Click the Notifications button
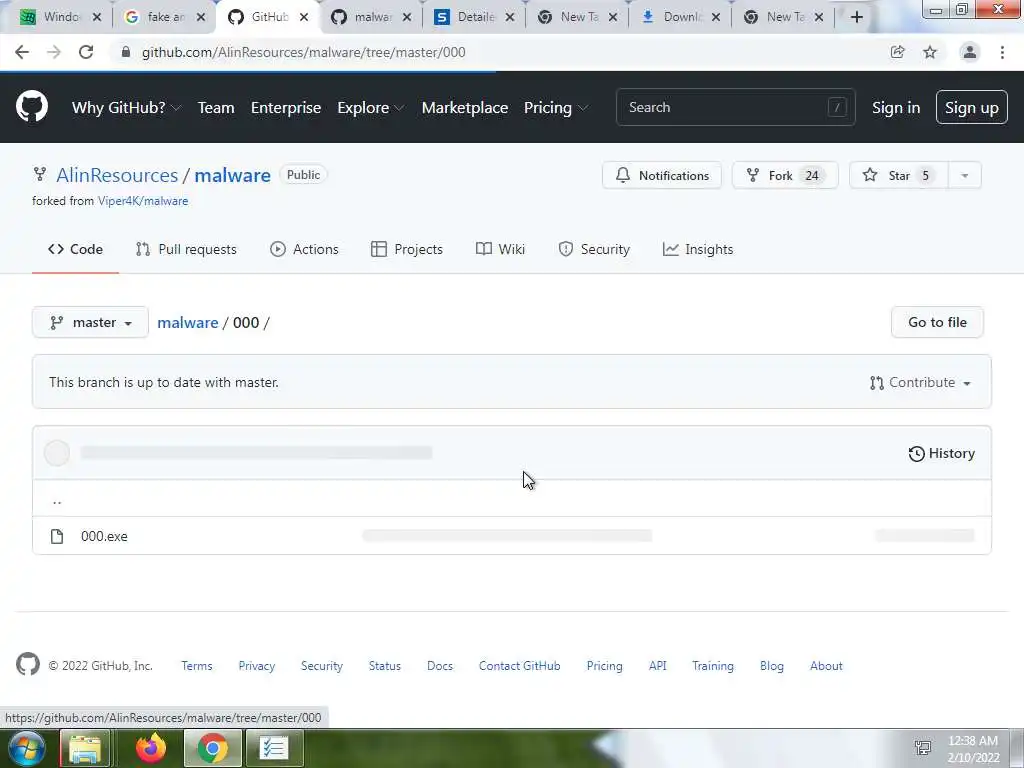Viewport: 1024px width, 768px height. [x=662, y=175]
